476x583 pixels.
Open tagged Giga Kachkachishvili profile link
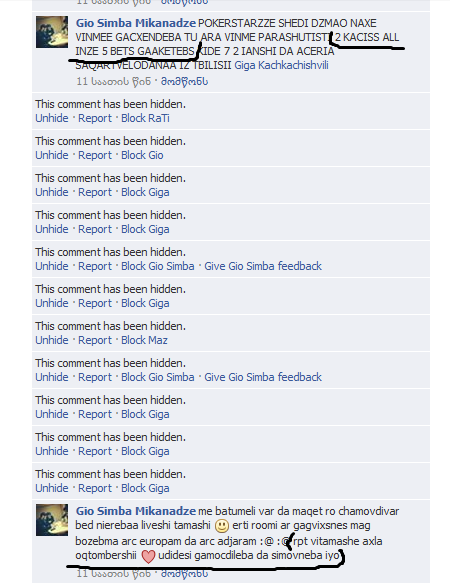pyautogui.click(x=281, y=65)
